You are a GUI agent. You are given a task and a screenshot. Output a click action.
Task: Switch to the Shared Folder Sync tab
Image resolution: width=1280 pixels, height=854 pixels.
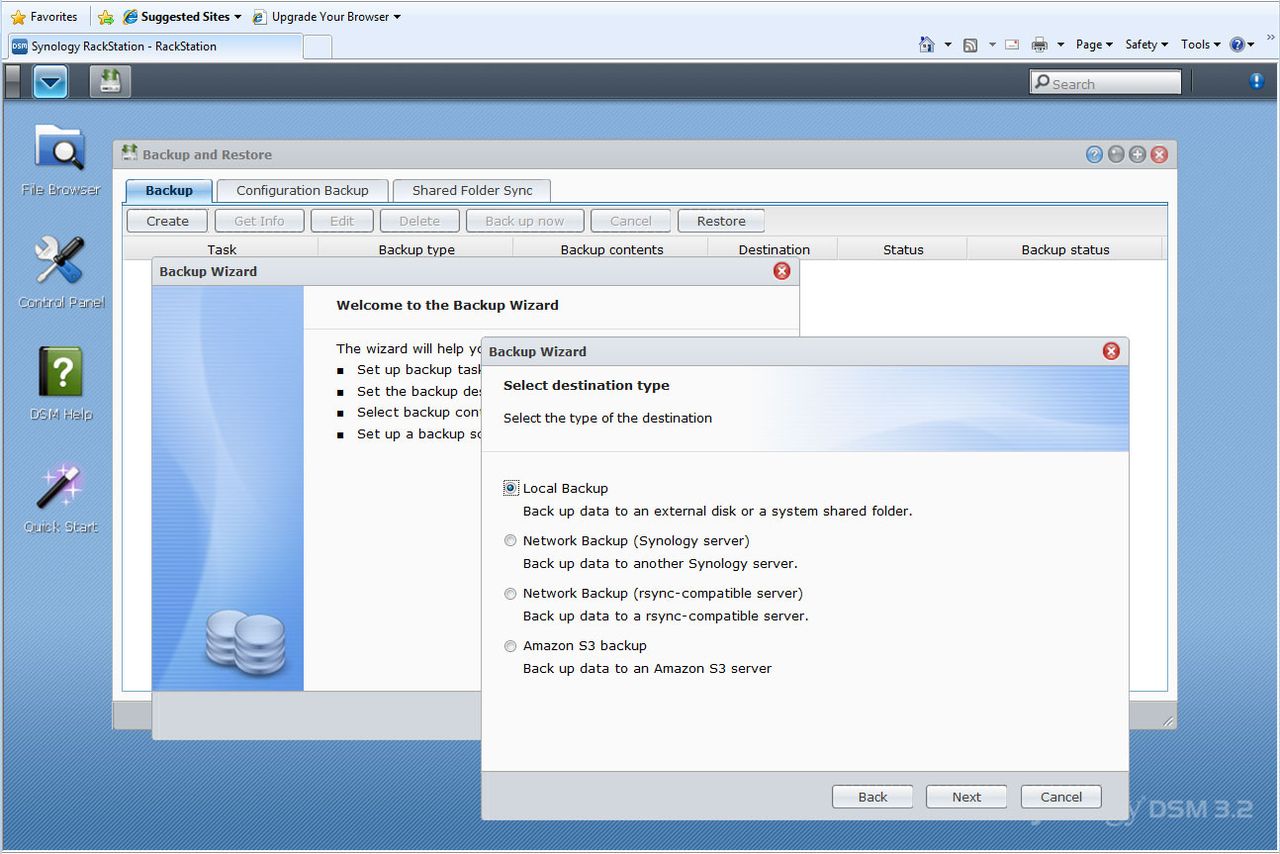click(x=472, y=190)
